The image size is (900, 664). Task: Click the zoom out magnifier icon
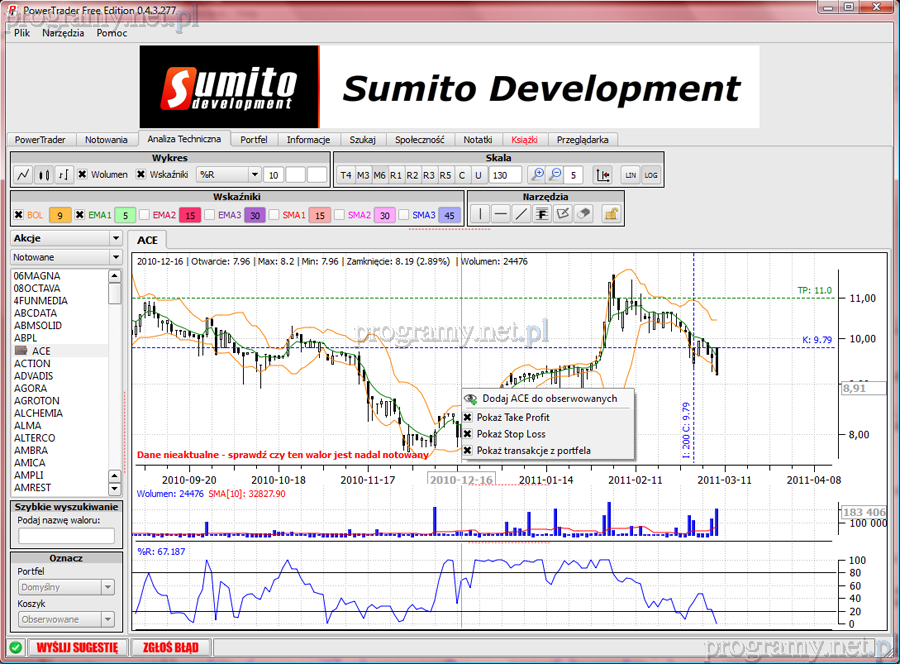point(556,175)
